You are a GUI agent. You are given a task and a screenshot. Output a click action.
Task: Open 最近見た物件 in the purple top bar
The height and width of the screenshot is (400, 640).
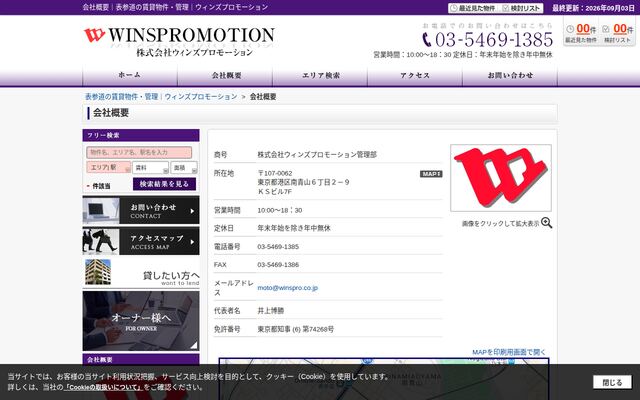coord(473,8)
